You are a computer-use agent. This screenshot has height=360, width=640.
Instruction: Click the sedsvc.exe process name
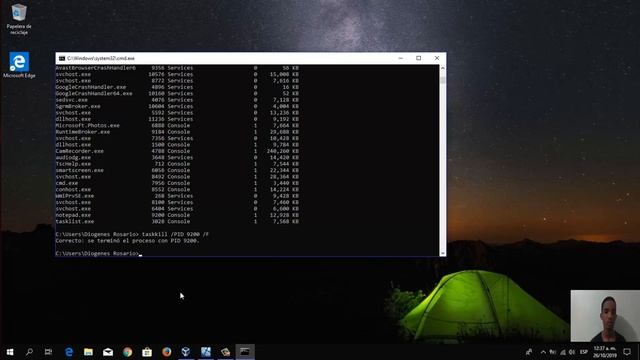tap(72, 100)
